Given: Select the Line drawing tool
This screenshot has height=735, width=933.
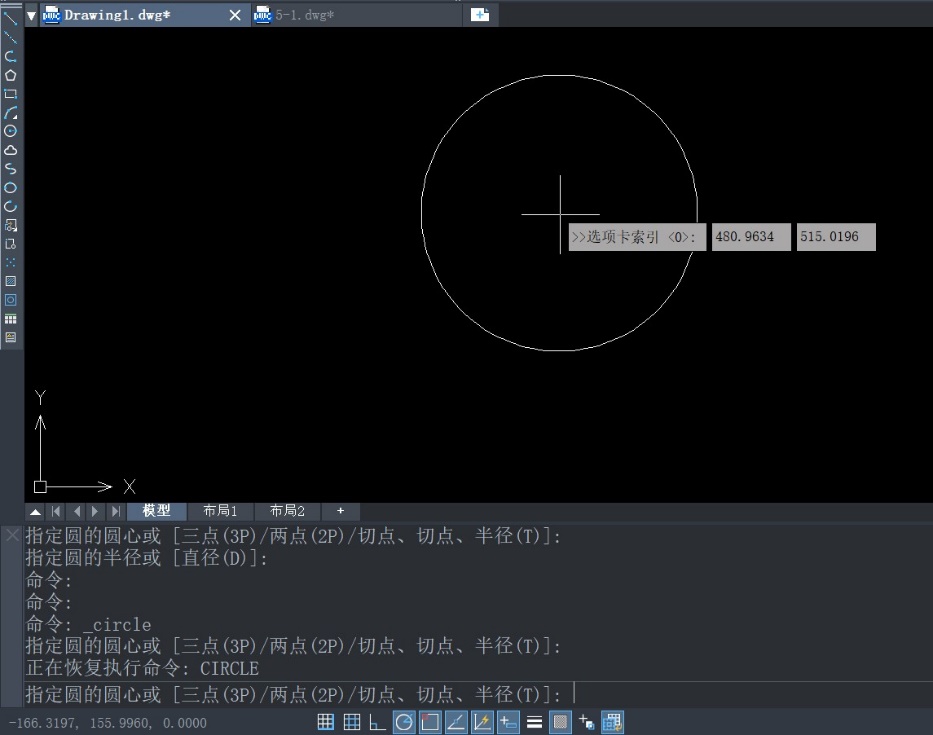Looking at the screenshot, I should coord(11,18).
